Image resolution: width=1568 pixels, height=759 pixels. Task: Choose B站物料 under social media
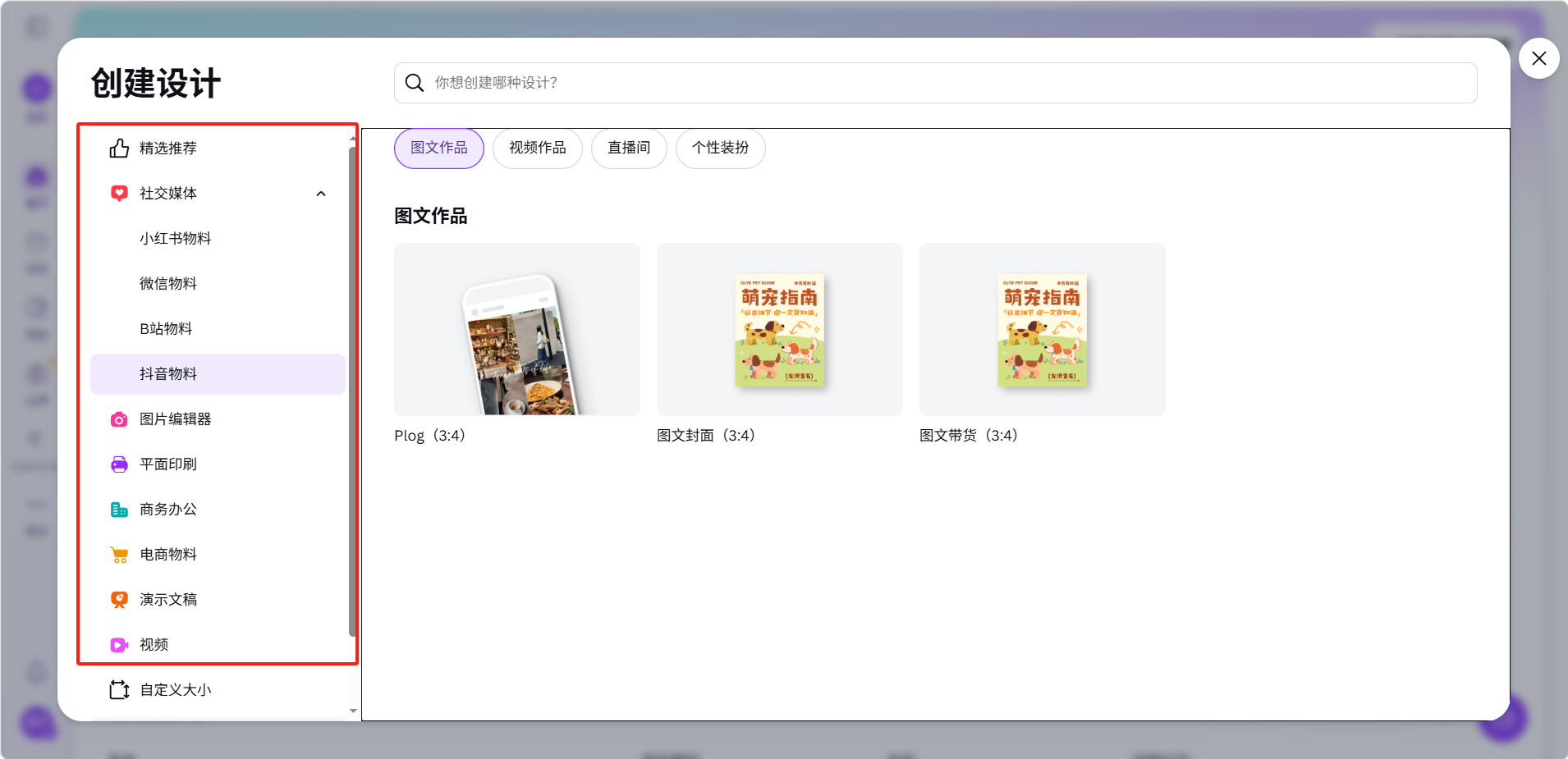pyautogui.click(x=166, y=329)
